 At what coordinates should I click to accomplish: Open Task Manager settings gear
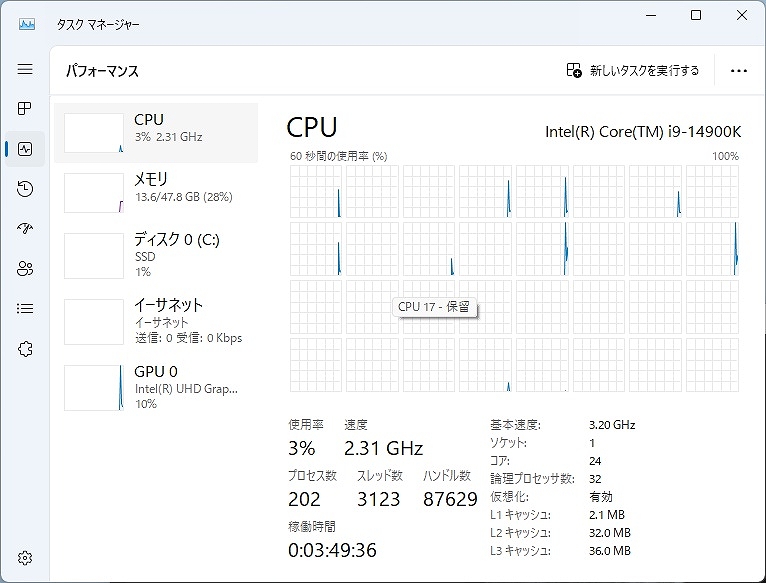coord(25,558)
